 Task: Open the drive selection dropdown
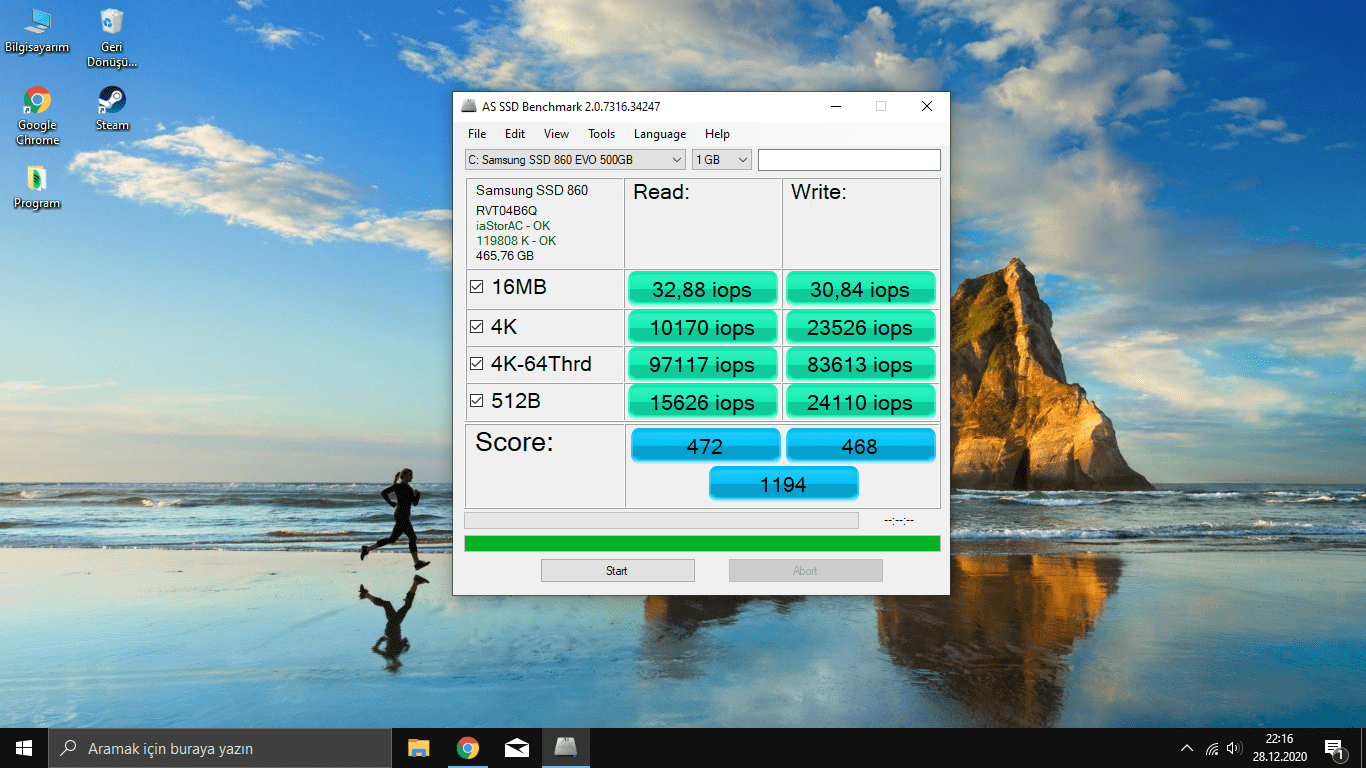pyautogui.click(x=575, y=160)
